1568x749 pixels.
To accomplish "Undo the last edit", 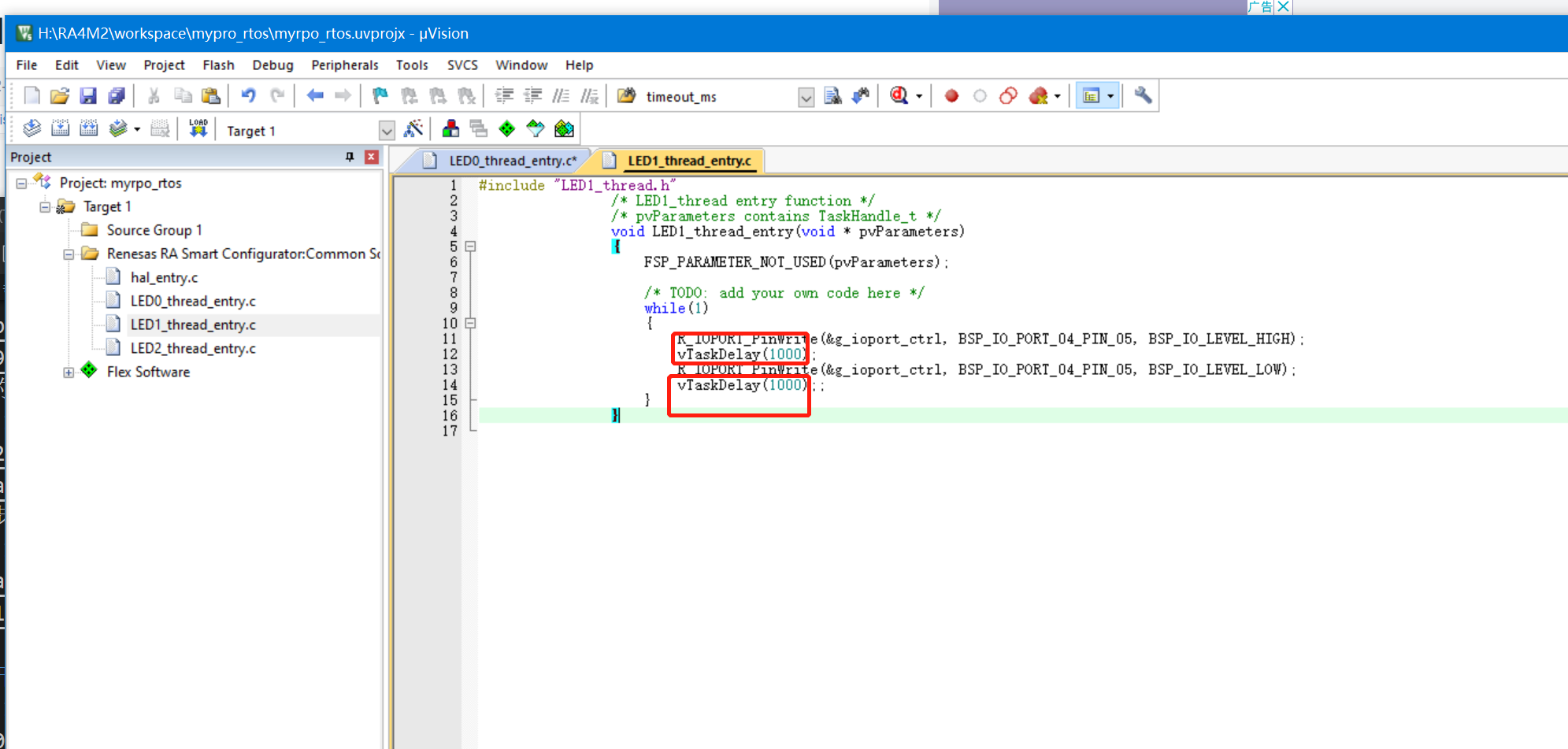I will pos(248,96).
